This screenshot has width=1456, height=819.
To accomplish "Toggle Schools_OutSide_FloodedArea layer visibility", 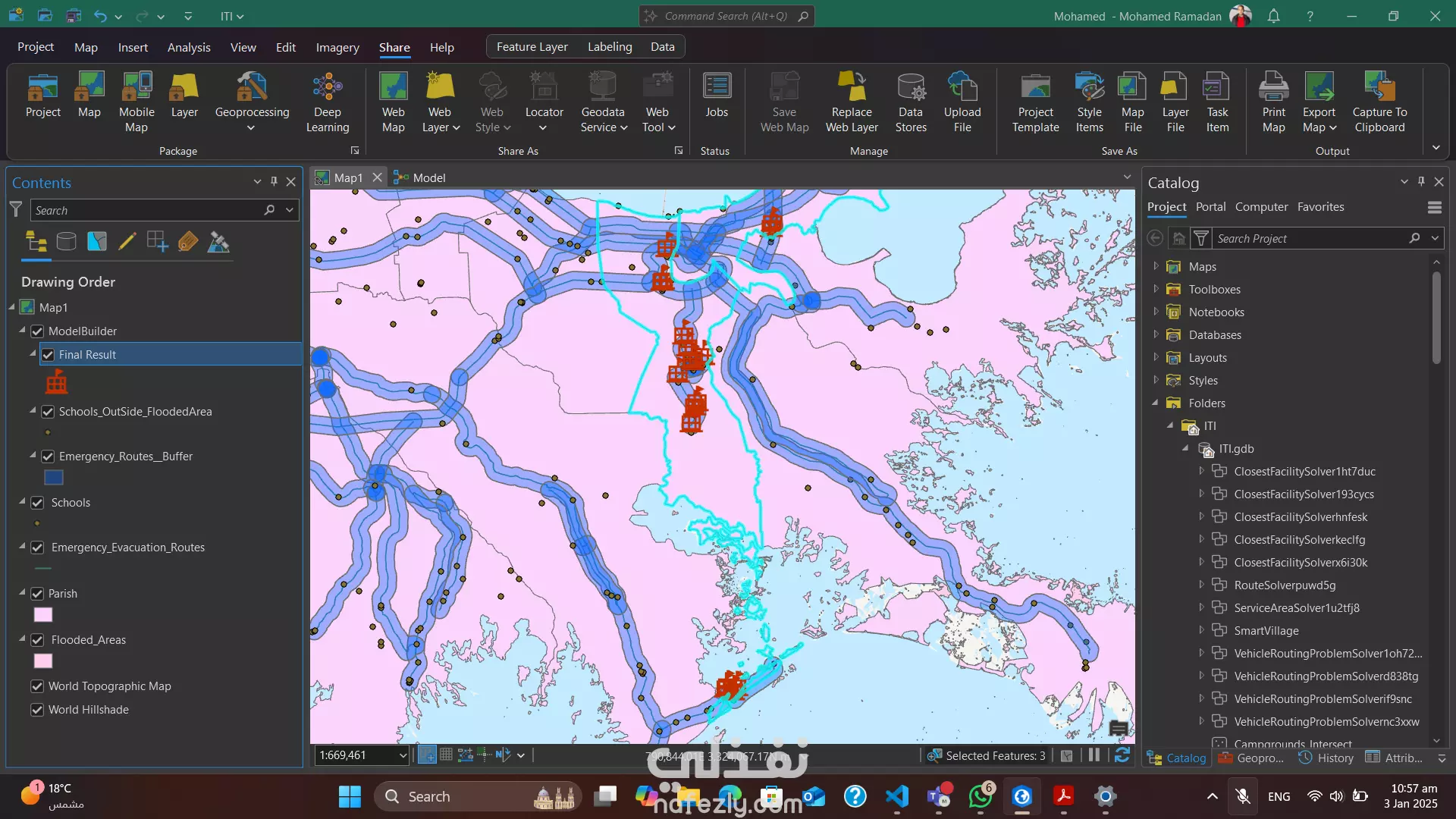I will tap(48, 412).
